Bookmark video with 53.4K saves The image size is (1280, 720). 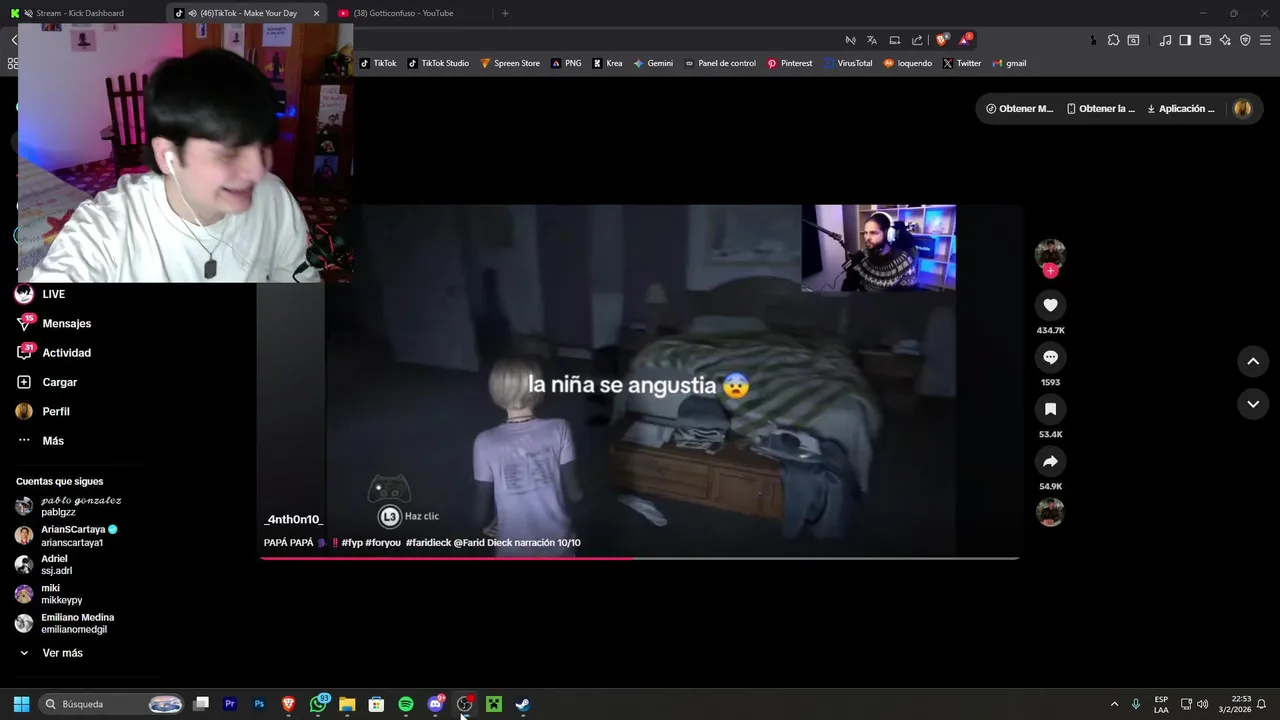click(1050, 409)
